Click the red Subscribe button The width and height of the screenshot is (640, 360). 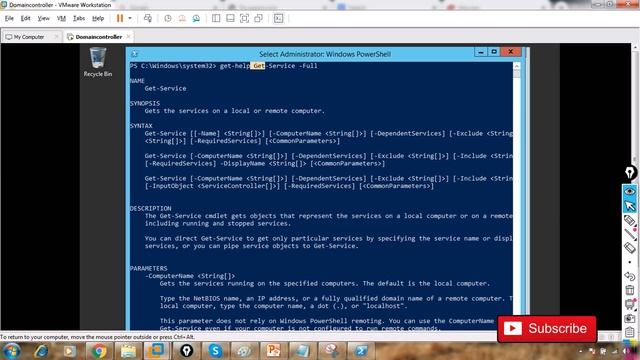click(x=547, y=329)
